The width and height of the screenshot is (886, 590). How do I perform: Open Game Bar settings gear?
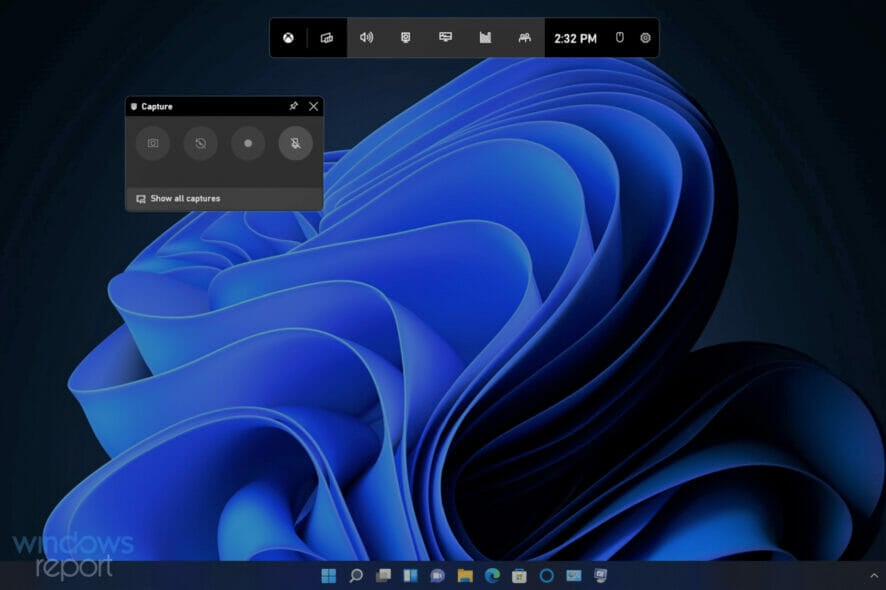[x=645, y=38]
